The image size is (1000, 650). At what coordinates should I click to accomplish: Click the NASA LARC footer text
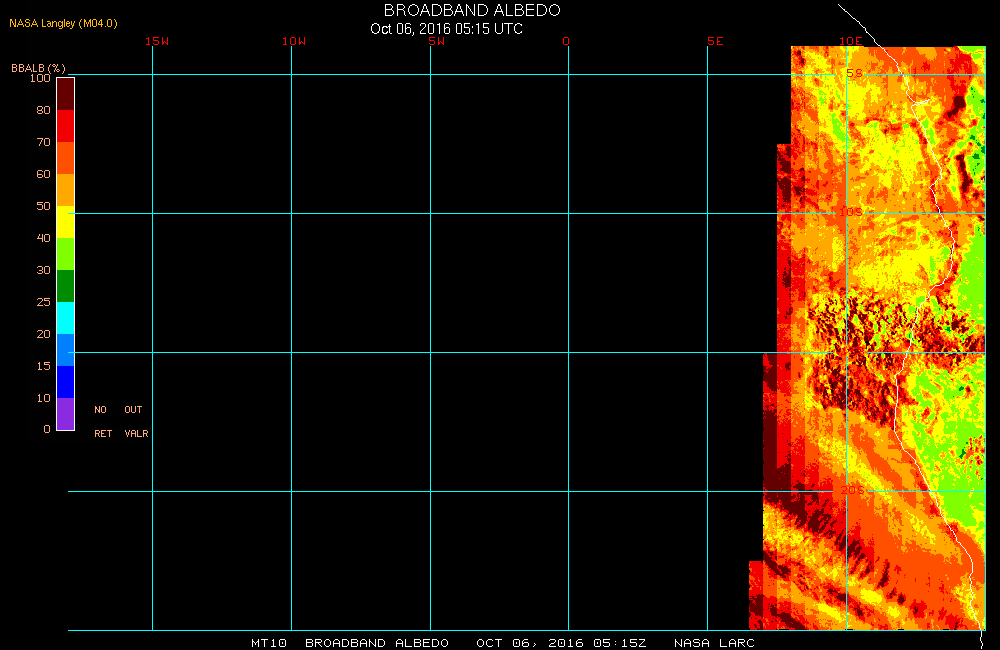click(714, 643)
